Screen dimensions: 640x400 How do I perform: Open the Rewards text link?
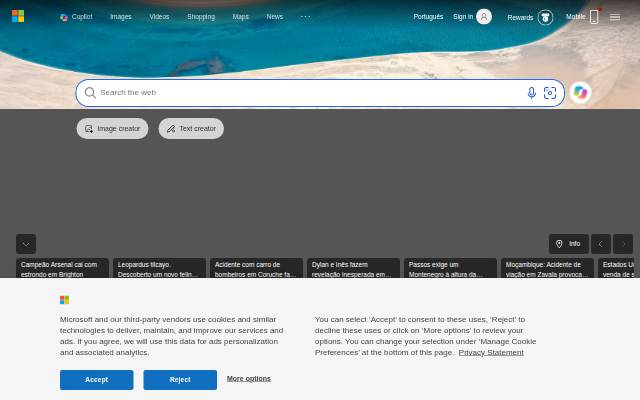(520, 18)
